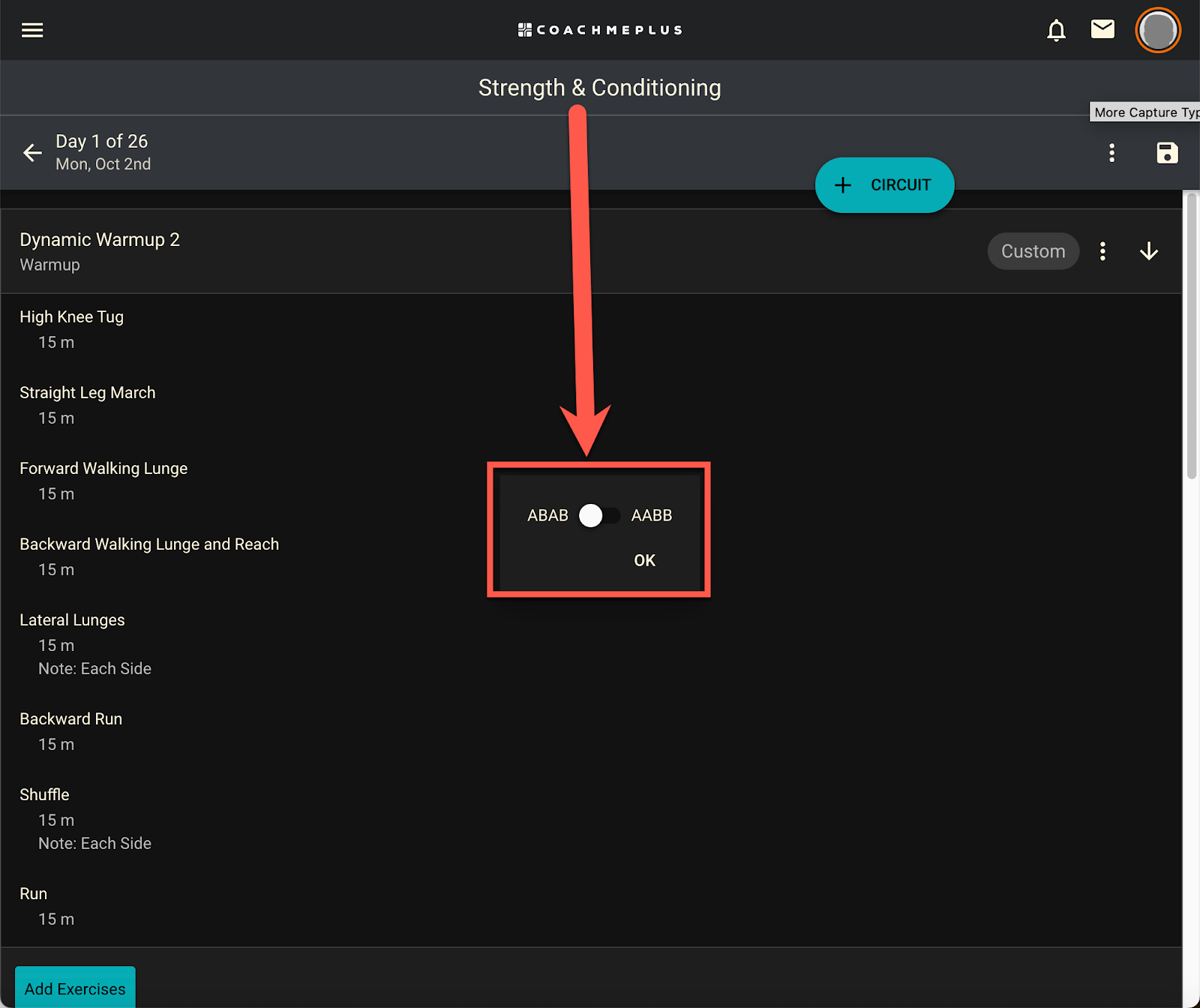
Task: Go back with the left arrow
Action: [32, 153]
